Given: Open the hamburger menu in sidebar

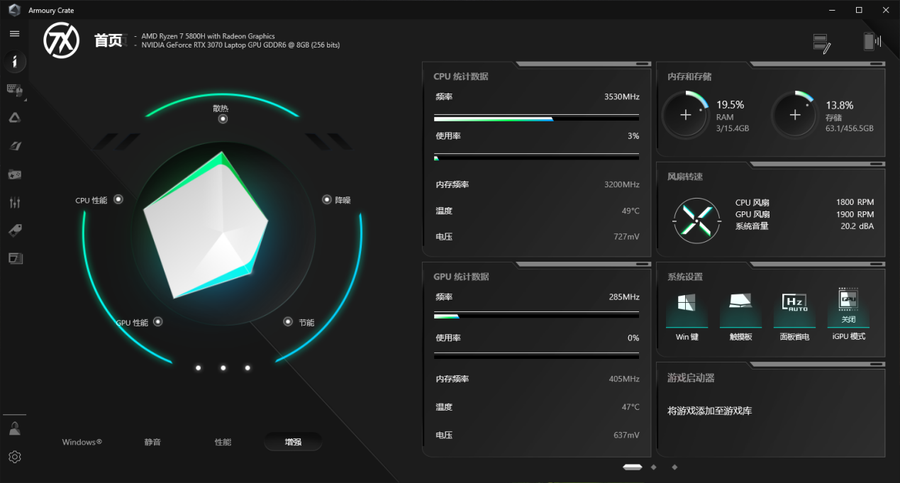Looking at the screenshot, I should point(15,34).
